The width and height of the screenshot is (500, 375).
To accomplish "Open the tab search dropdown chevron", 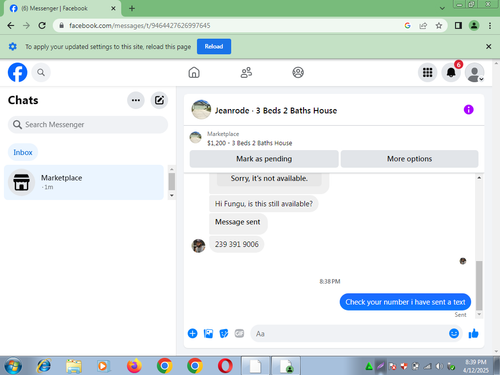I will 442,8.
